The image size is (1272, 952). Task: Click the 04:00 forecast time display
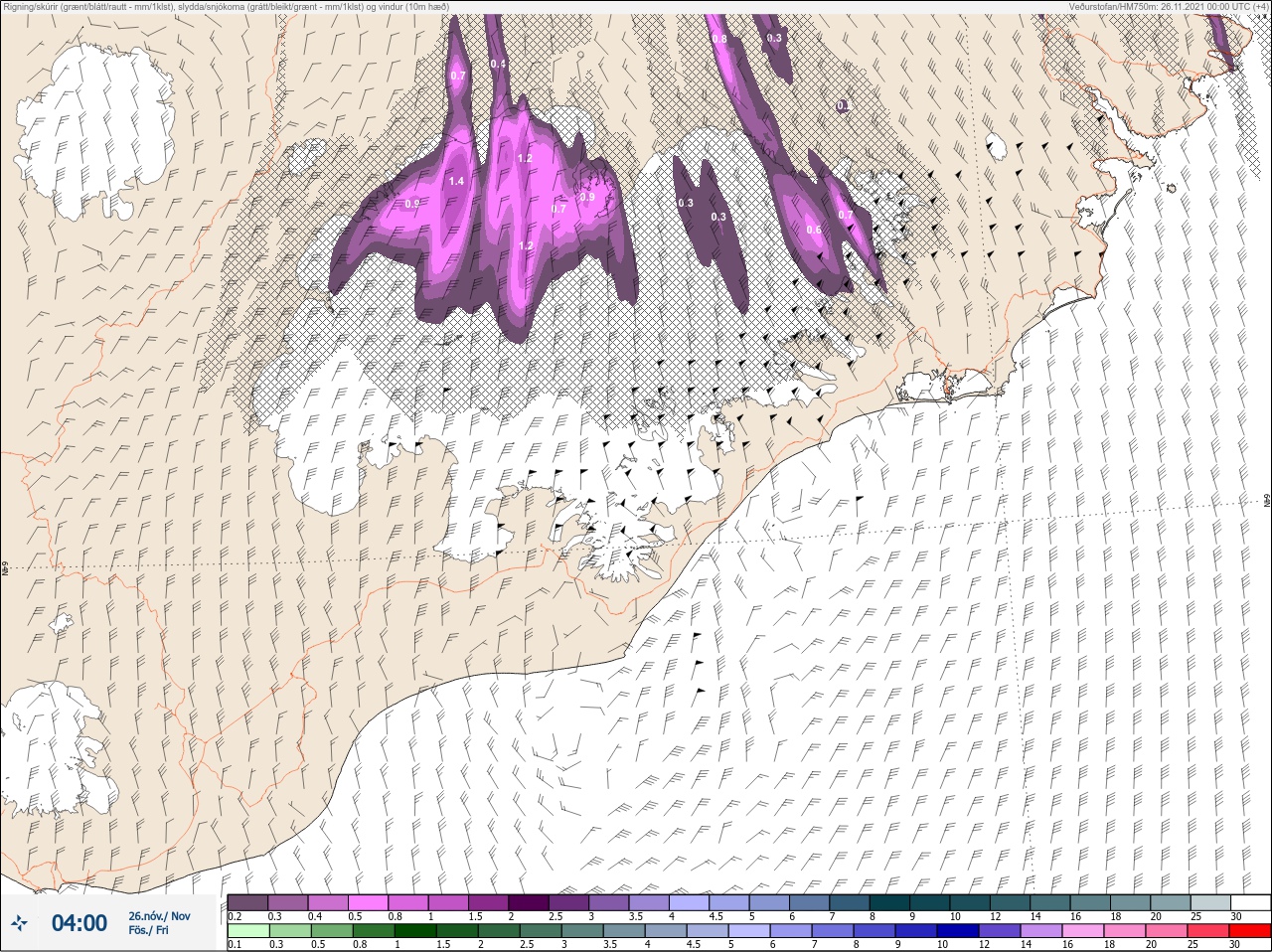coord(79,923)
